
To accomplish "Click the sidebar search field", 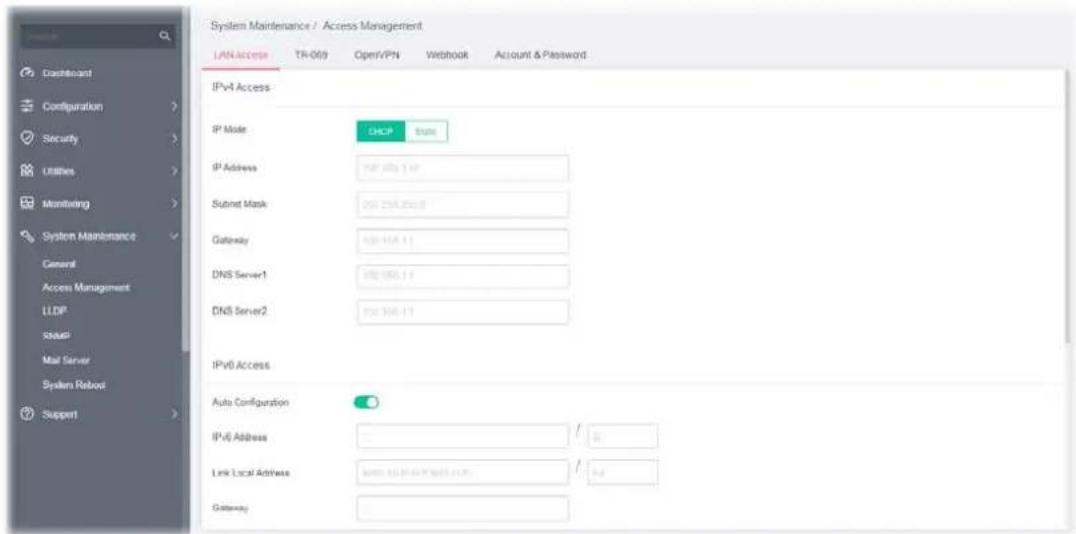I will [98, 38].
